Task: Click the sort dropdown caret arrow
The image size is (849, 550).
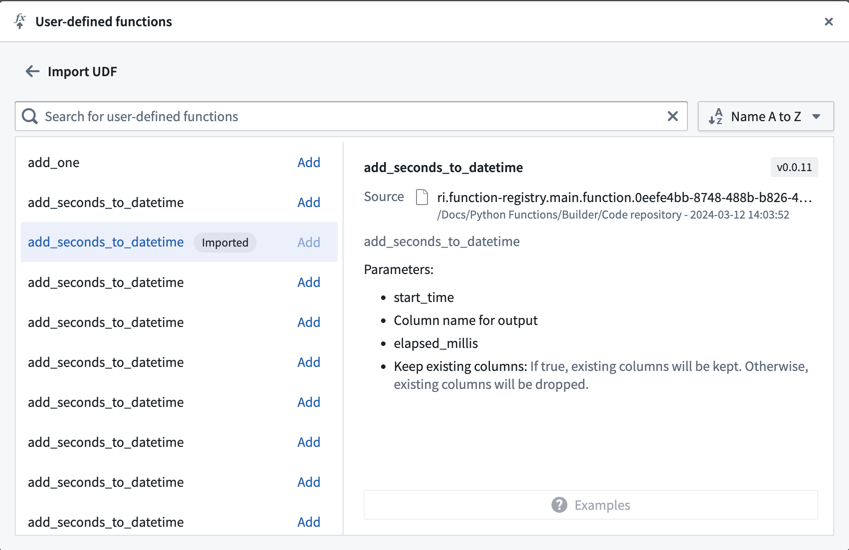Action: (x=817, y=116)
